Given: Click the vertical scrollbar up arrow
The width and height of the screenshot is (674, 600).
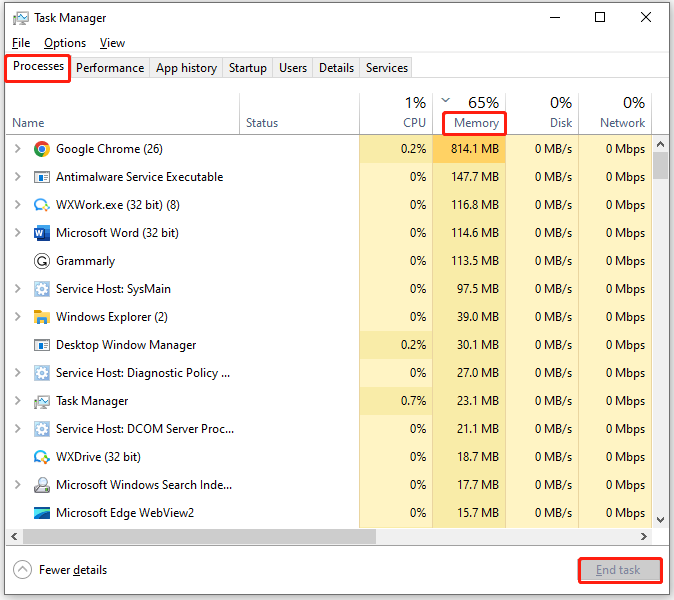Looking at the screenshot, I should pos(661,144).
